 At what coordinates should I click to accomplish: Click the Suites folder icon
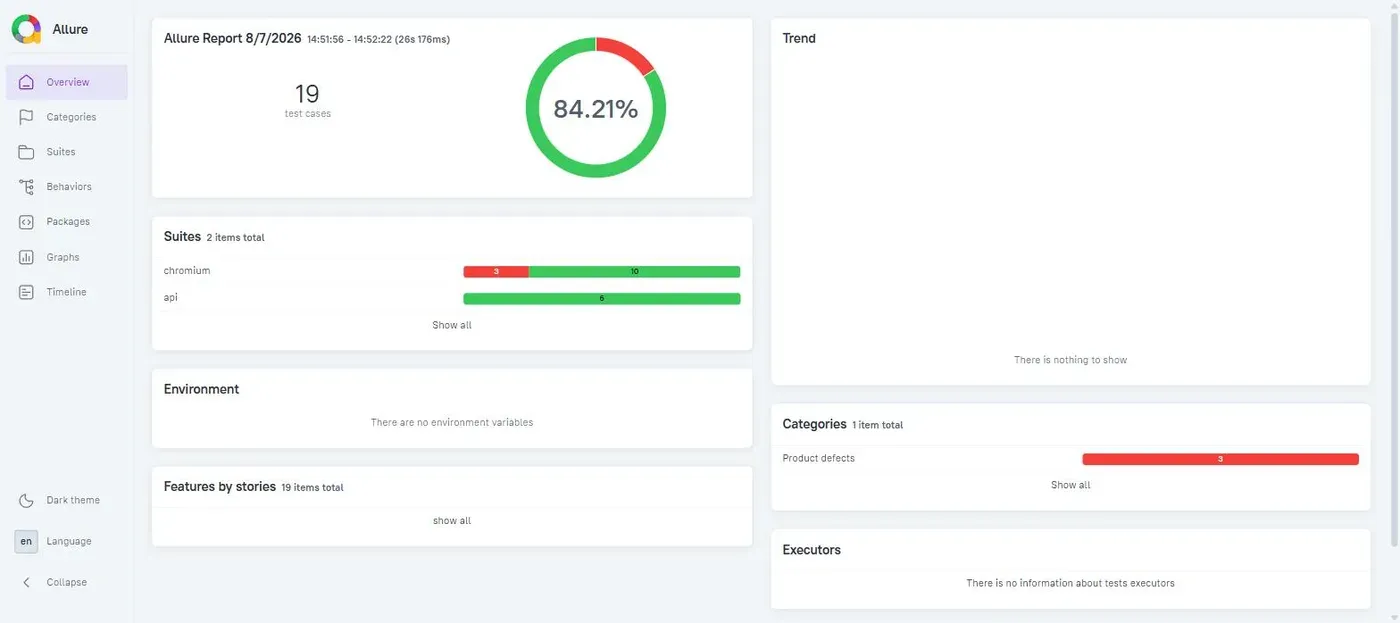point(27,152)
